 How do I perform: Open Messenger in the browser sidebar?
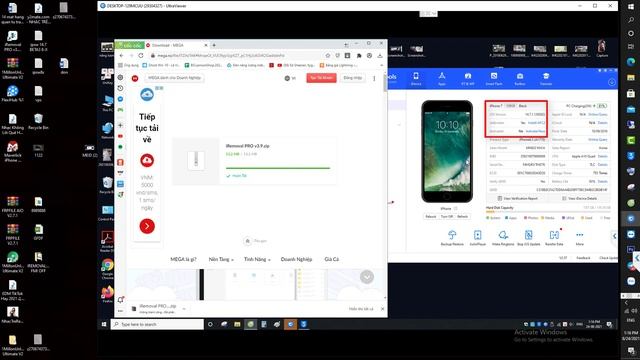pos(120,99)
